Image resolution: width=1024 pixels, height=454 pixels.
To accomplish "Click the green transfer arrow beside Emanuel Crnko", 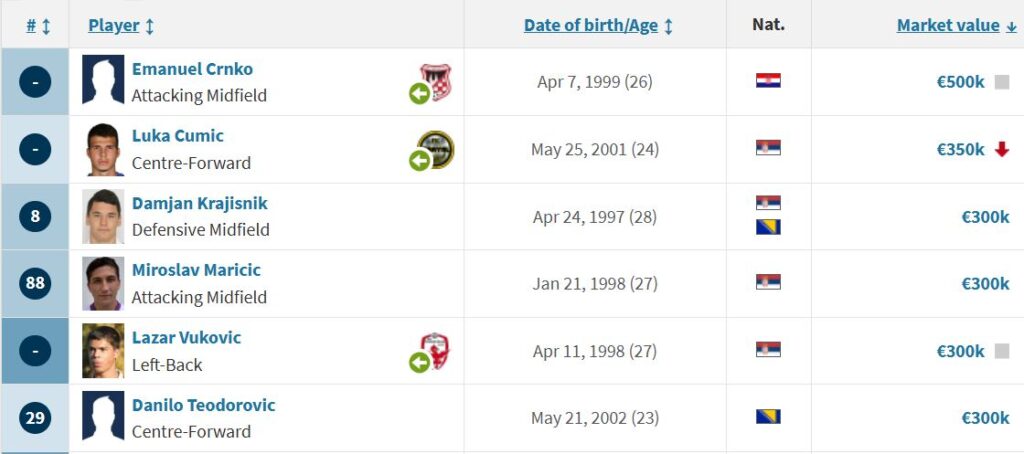I will click(419, 93).
